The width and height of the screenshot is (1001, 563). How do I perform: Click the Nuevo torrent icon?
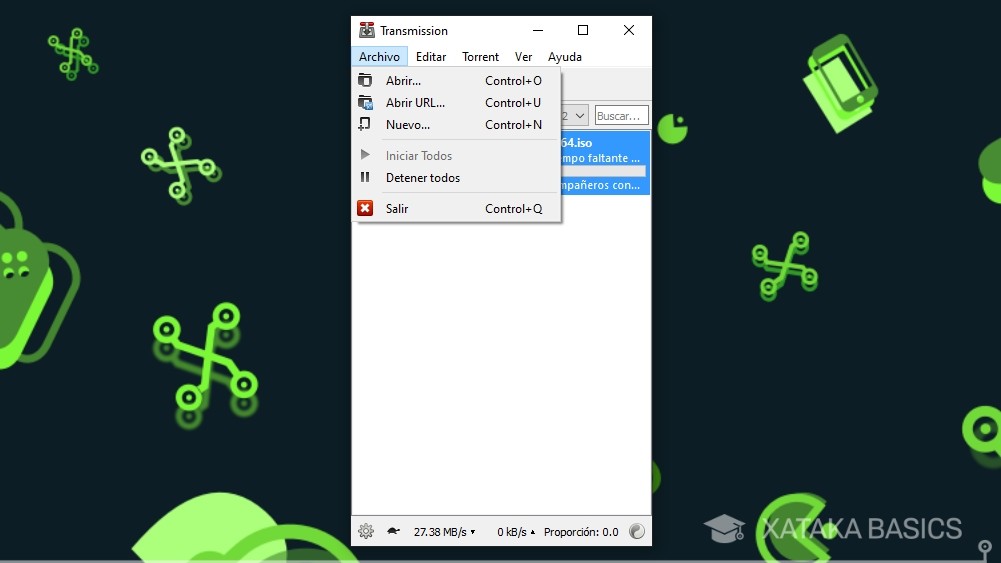(365, 125)
